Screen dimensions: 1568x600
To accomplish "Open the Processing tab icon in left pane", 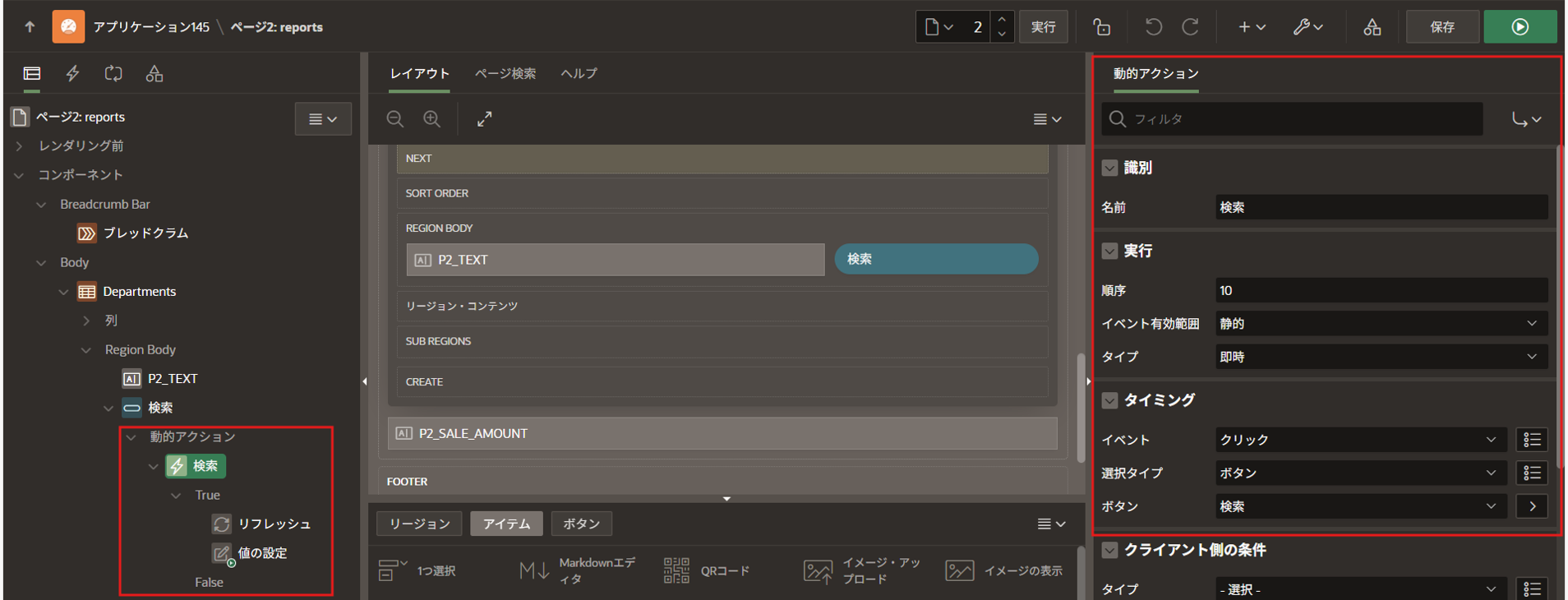I will tap(113, 74).
